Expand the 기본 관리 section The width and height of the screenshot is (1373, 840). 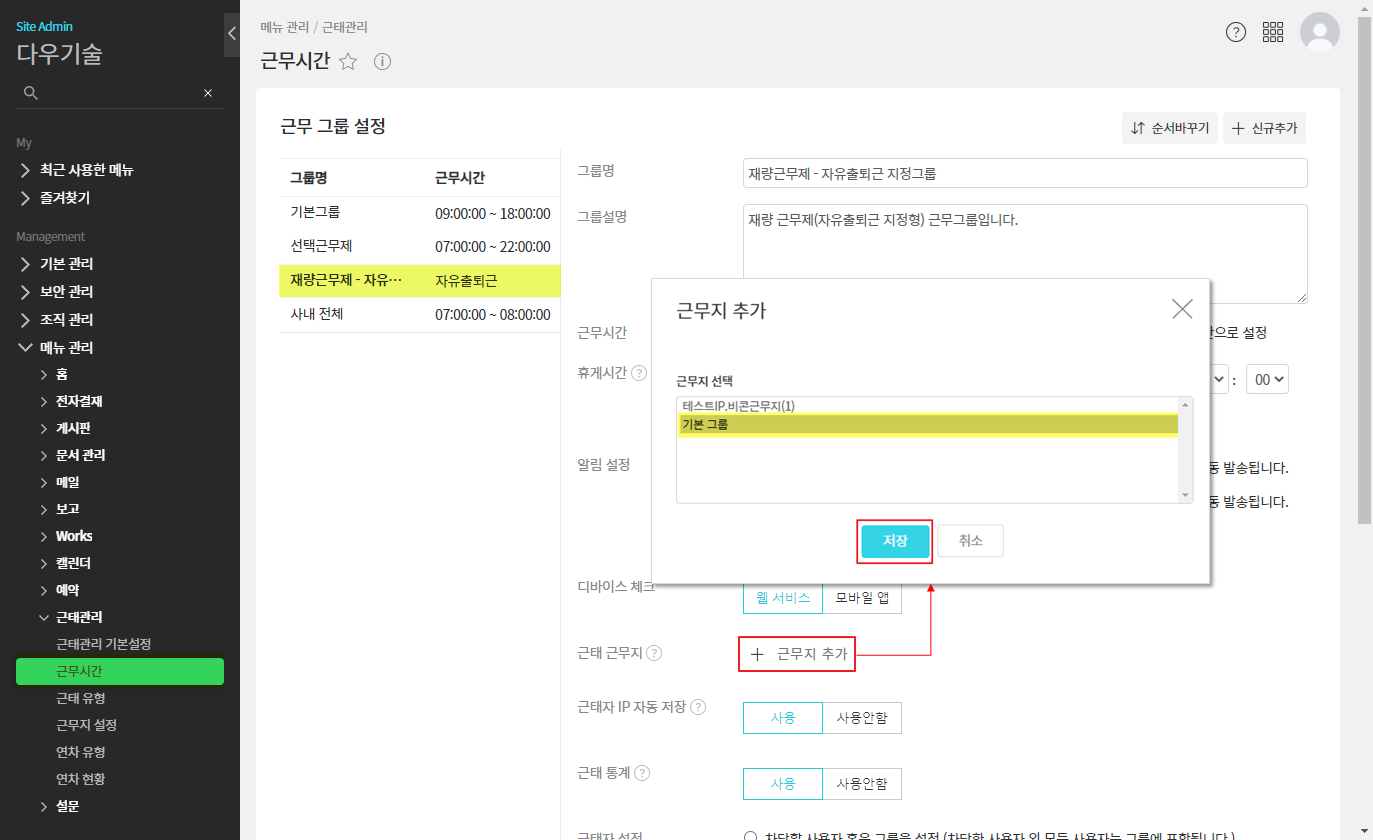66,264
